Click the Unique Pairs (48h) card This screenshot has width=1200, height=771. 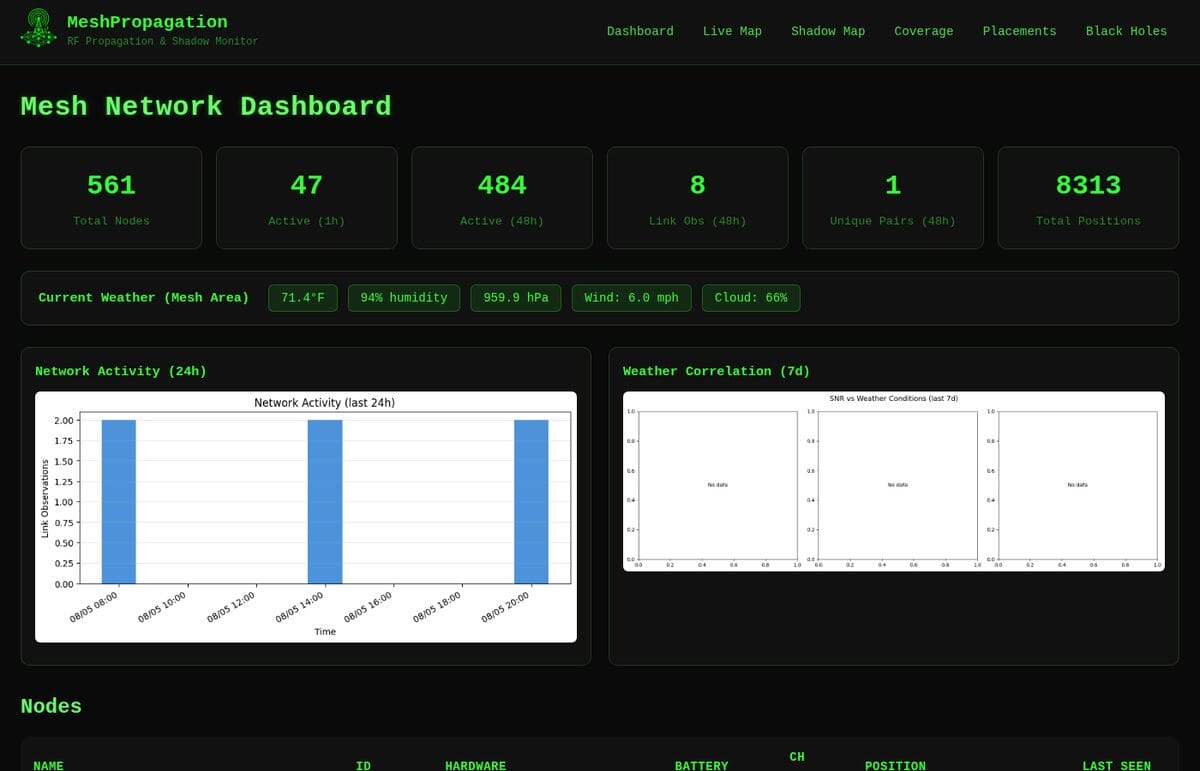tap(893, 198)
